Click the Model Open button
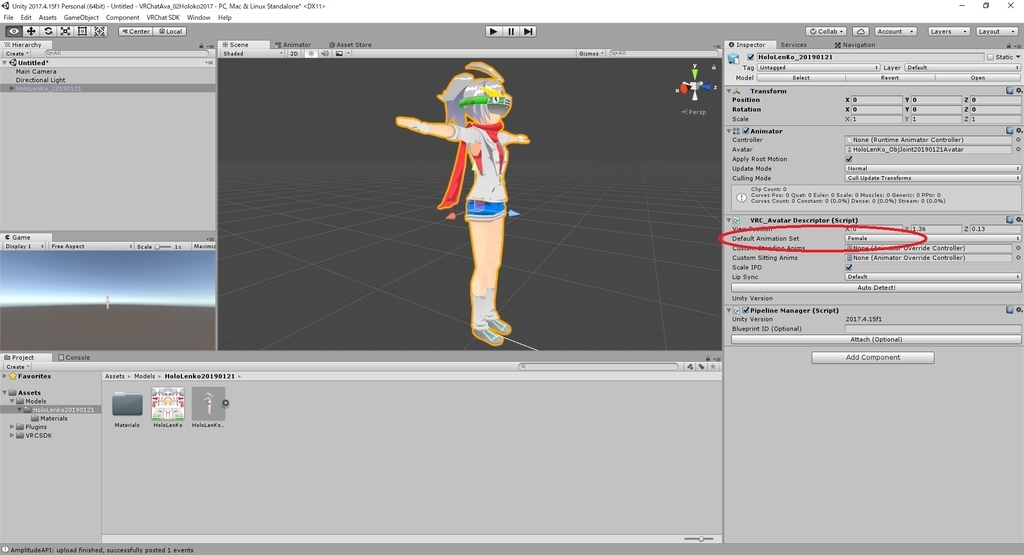 click(x=978, y=78)
